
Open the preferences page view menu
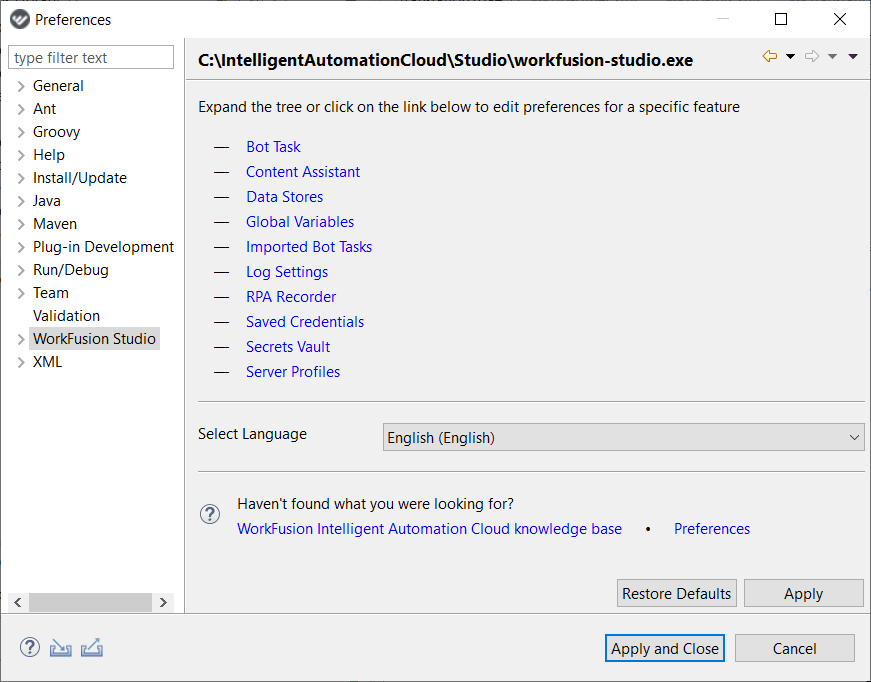click(853, 56)
